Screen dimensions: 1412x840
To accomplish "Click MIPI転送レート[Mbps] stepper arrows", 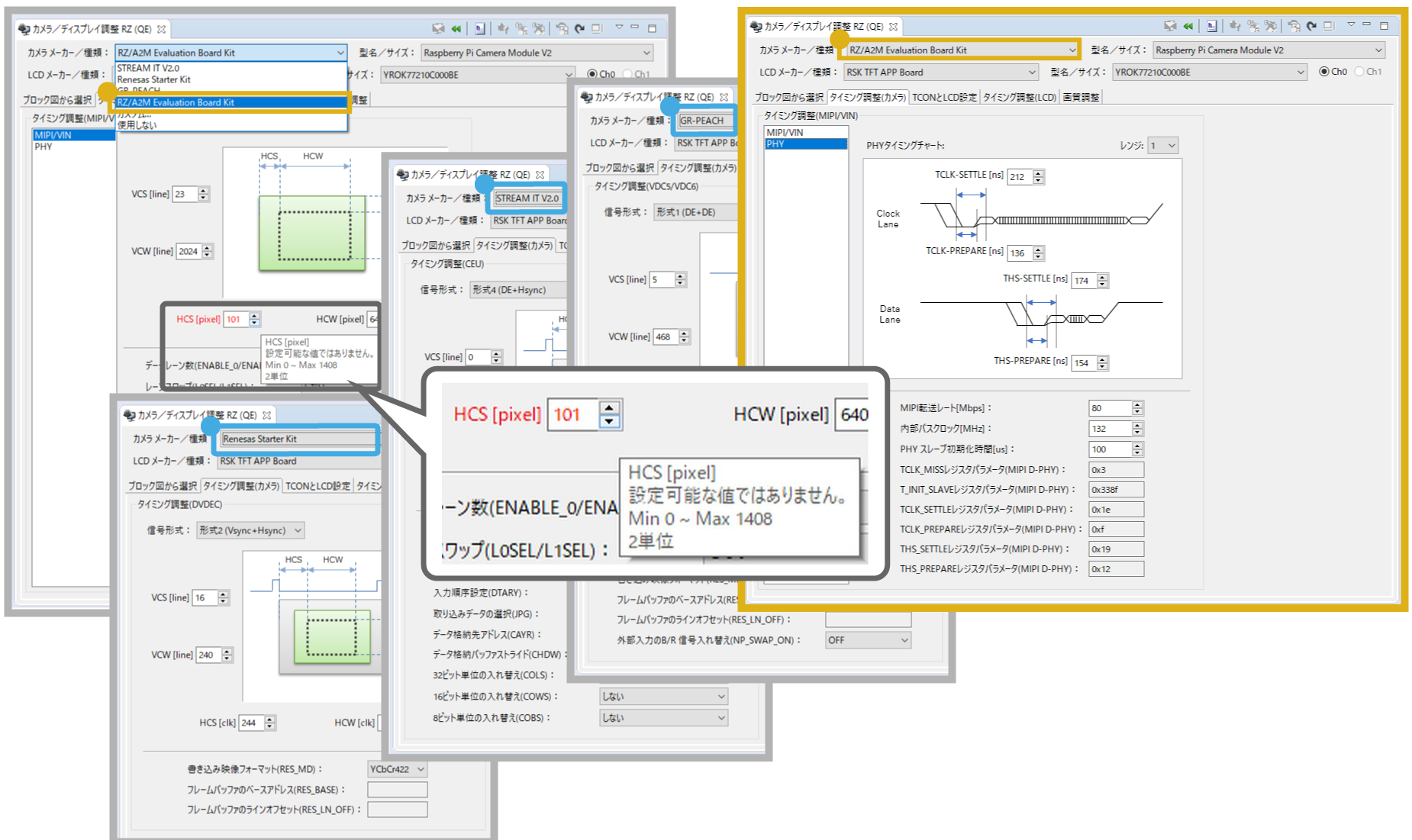I will coord(1137,408).
